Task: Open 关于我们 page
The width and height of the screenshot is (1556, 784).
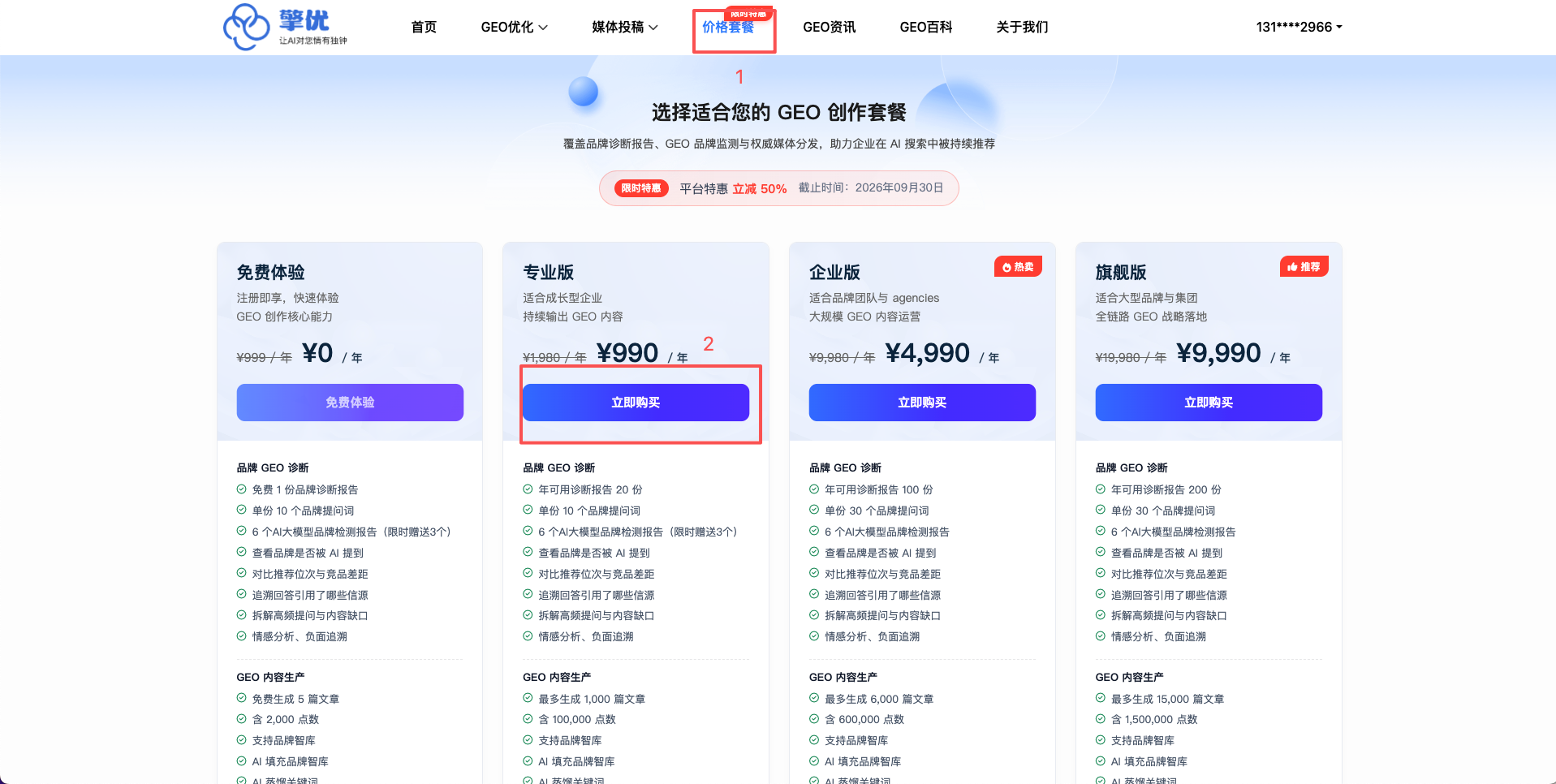Action: [1022, 27]
